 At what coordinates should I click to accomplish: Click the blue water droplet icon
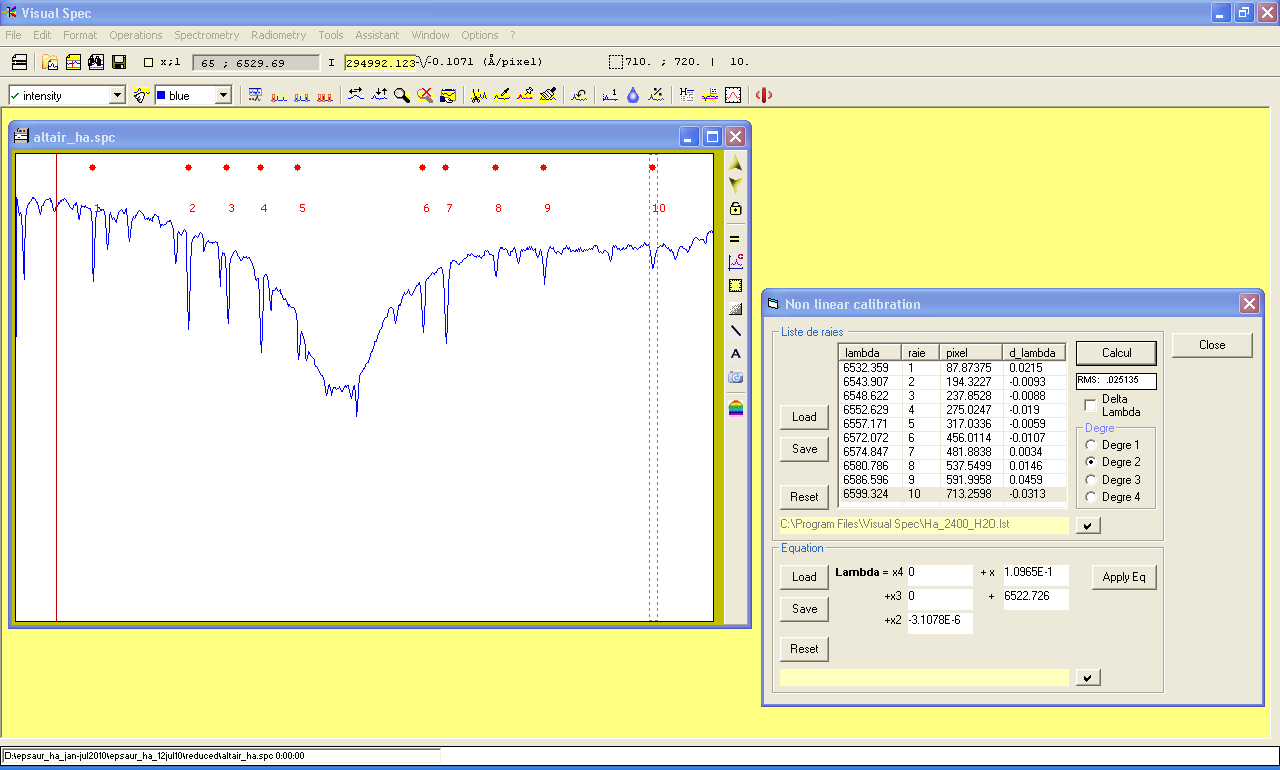click(x=633, y=95)
